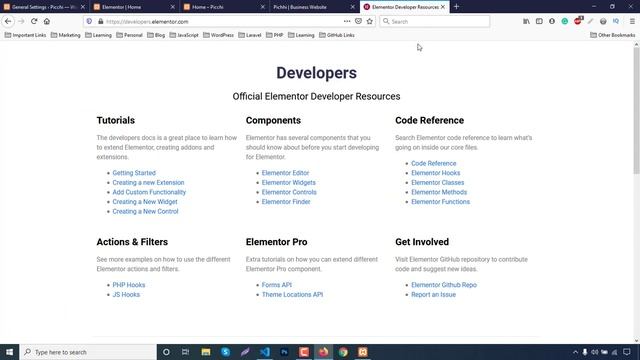This screenshot has height=360, width=640.
Task: Open the GitHub Links bookmark folder
Action: pyautogui.click(x=337, y=35)
